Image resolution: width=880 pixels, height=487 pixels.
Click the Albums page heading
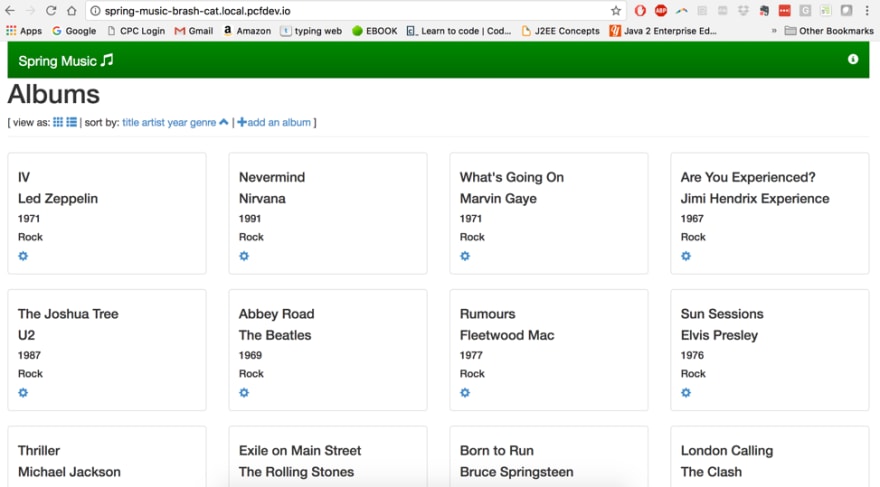point(53,94)
